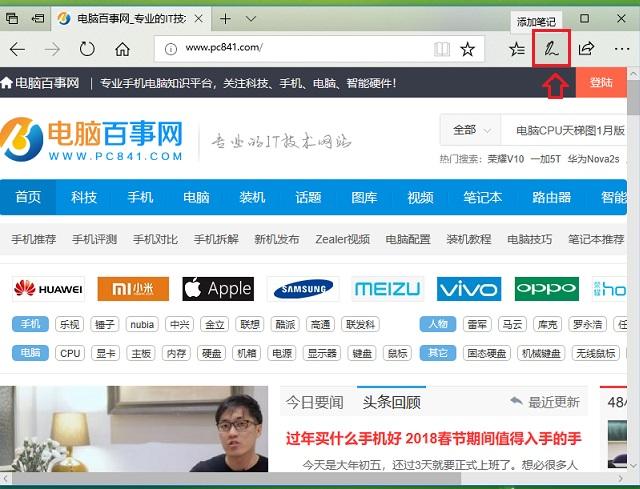640x489 pixels.
Task: Open the 手机评测 sub-navigation link
Action: [95, 239]
